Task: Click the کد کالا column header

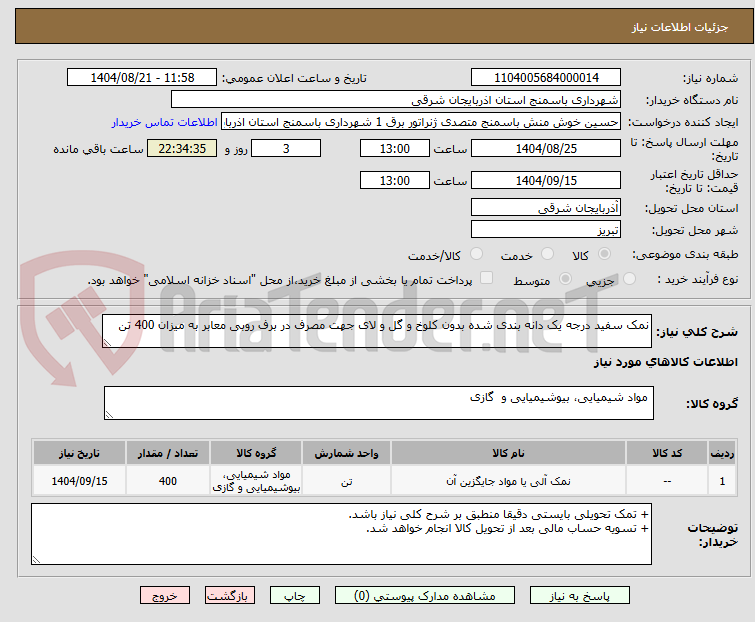Action: point(667,453)
